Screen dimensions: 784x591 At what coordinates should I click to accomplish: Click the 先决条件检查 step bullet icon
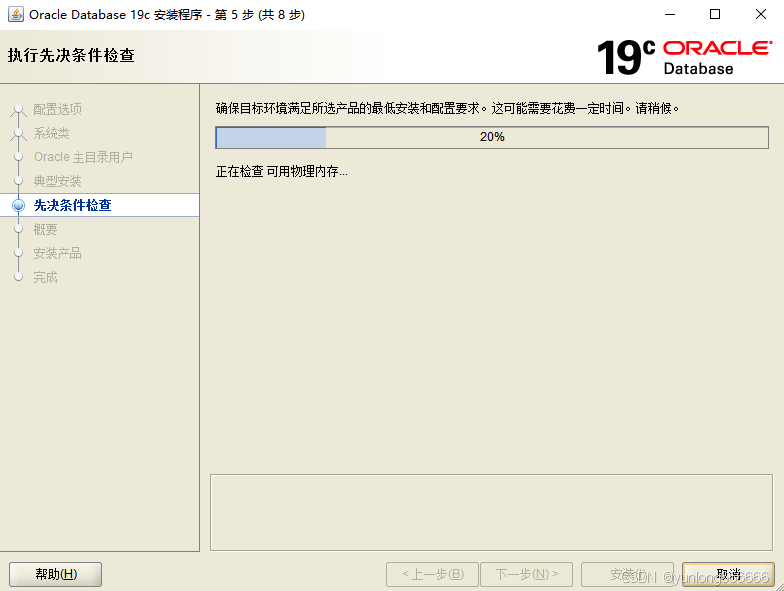(x=18, y=205)
